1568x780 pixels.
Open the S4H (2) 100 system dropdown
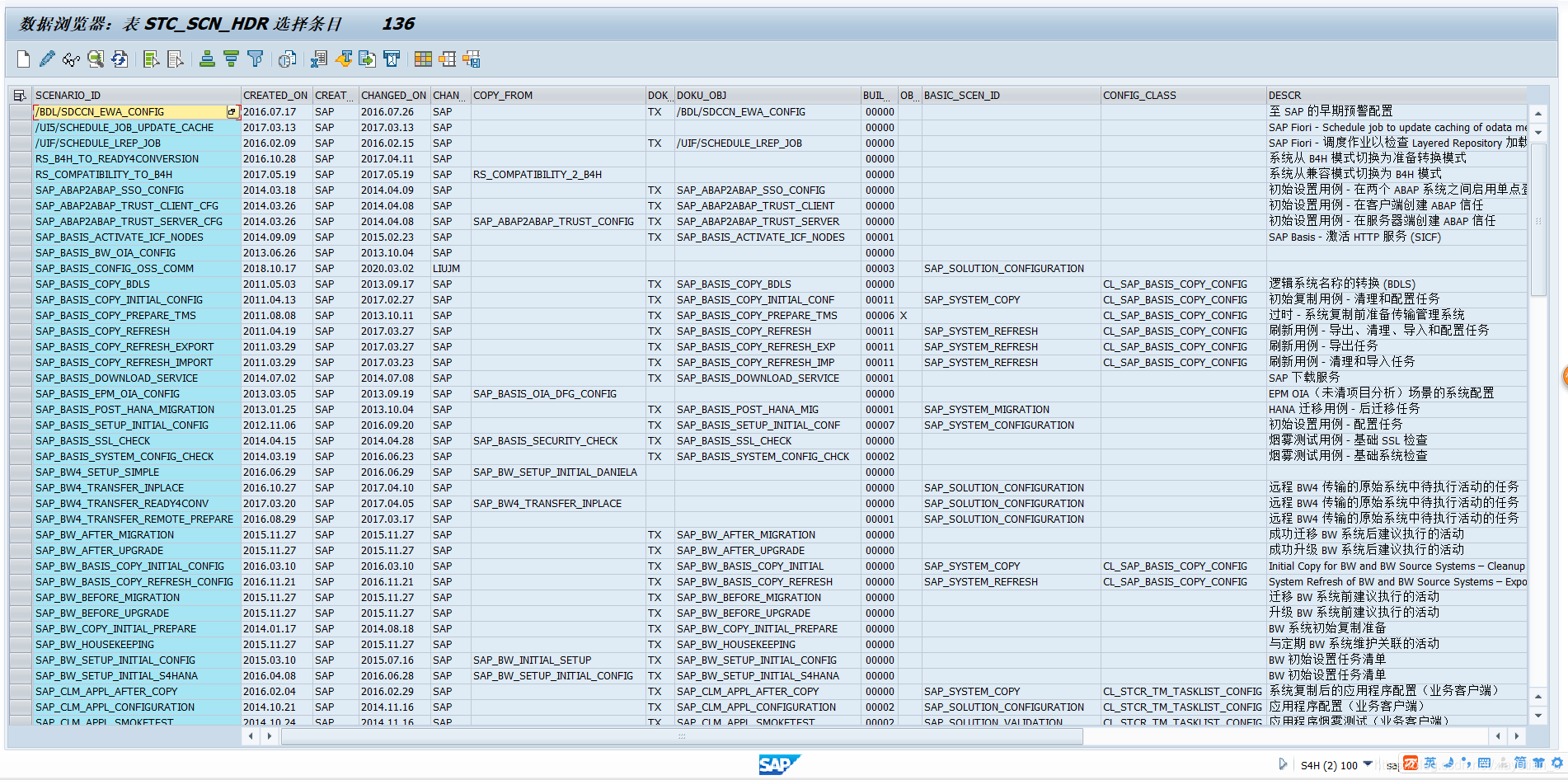click(x=1368, y=764)
